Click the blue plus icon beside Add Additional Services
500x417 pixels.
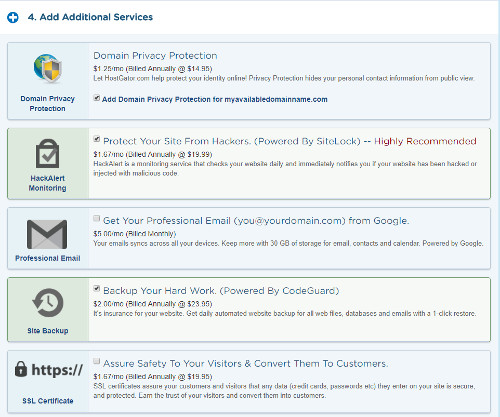coord(13,17)
